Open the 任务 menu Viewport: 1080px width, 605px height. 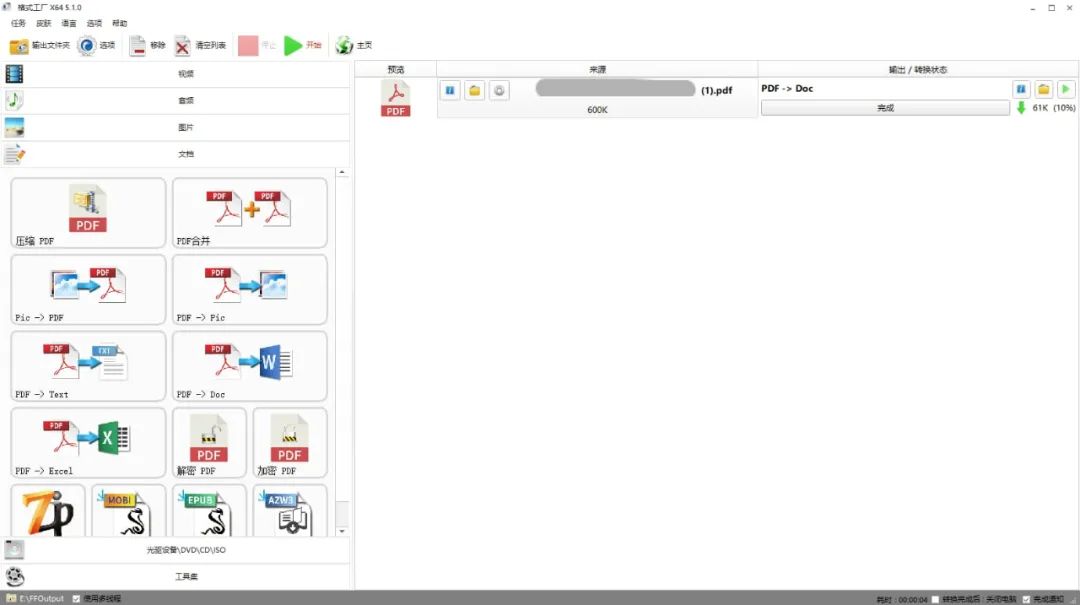pos(18,23)
